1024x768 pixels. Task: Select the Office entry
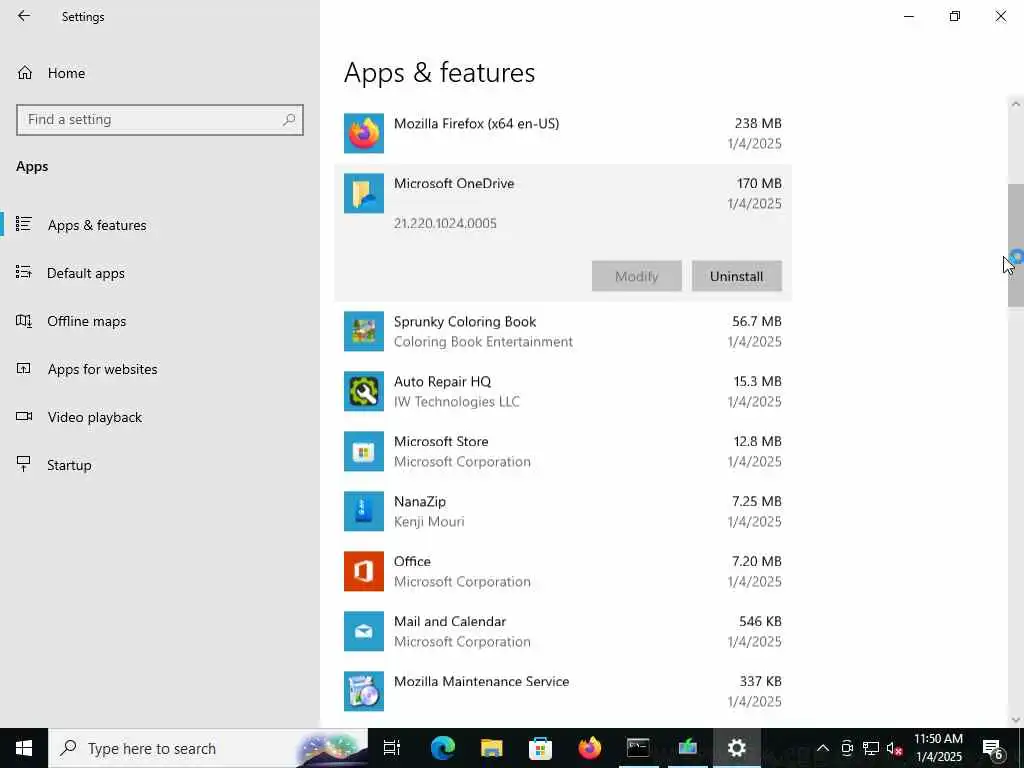(x=563, y=571)
